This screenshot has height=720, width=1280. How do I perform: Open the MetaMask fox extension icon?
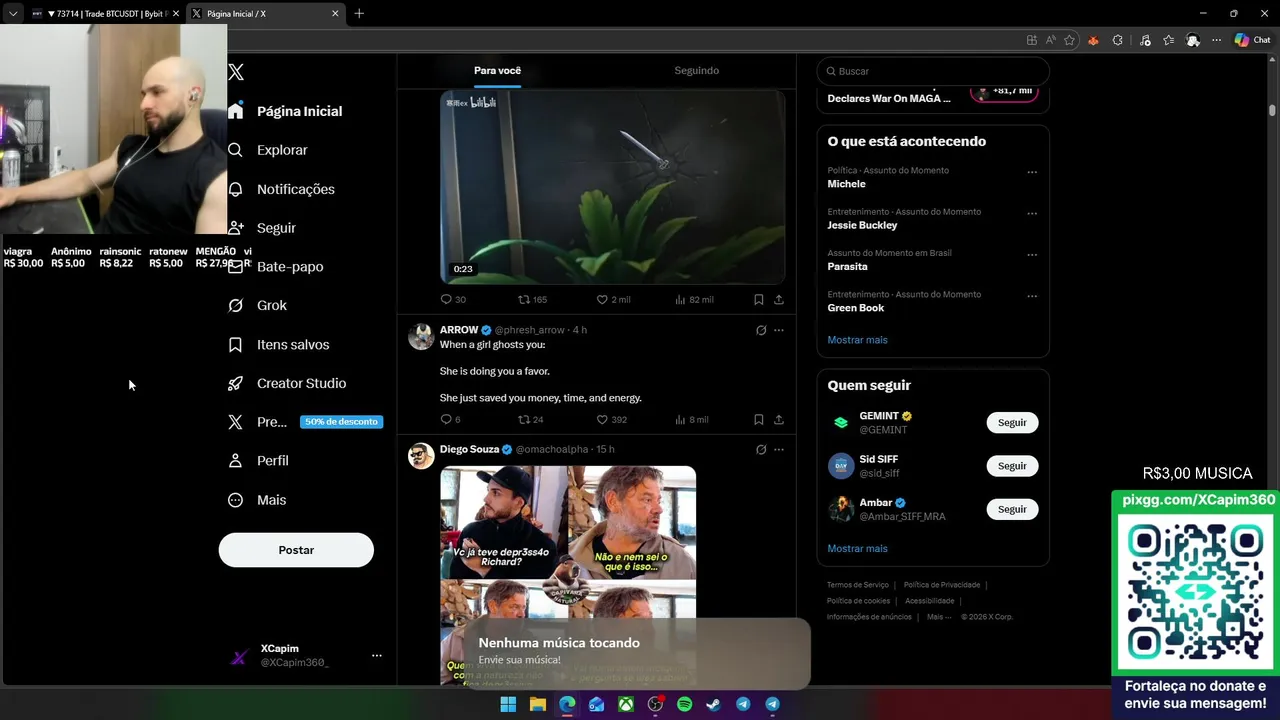pos(1093,40)
